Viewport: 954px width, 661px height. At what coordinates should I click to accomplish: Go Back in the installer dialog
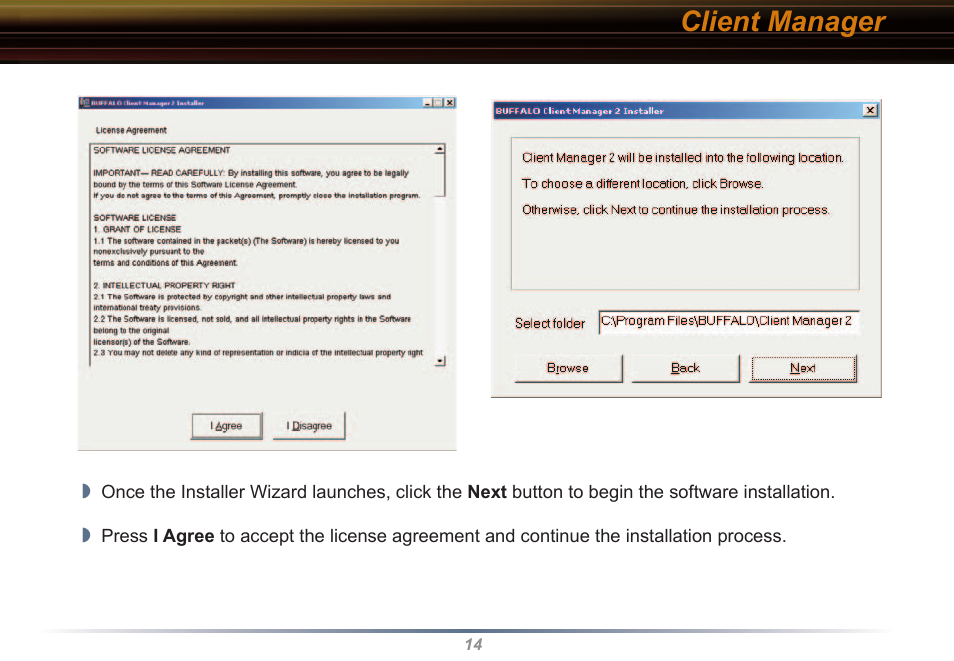[685, 368]
